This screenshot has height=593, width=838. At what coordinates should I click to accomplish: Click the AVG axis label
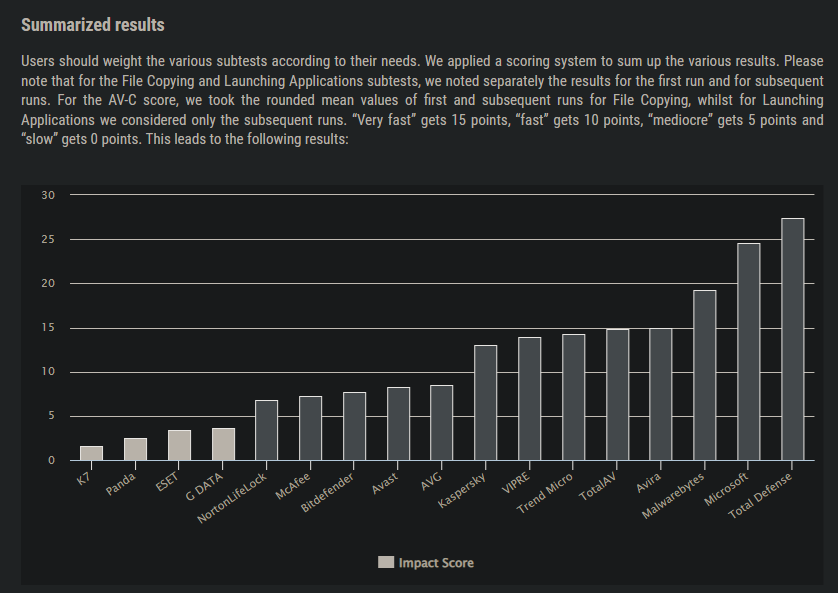(x=431, y=481)
